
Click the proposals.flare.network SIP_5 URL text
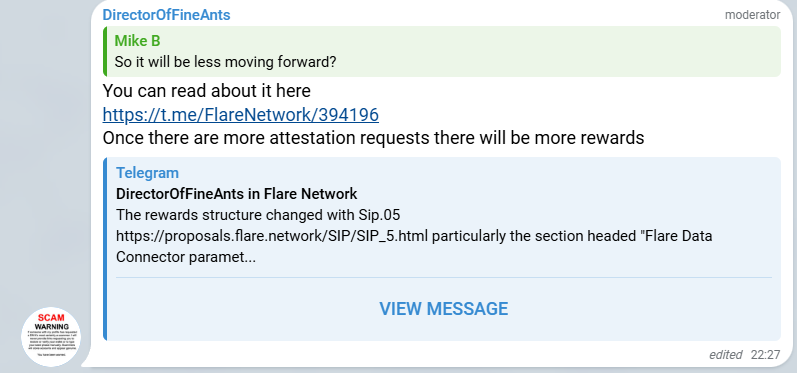click(x=274, y=236)
